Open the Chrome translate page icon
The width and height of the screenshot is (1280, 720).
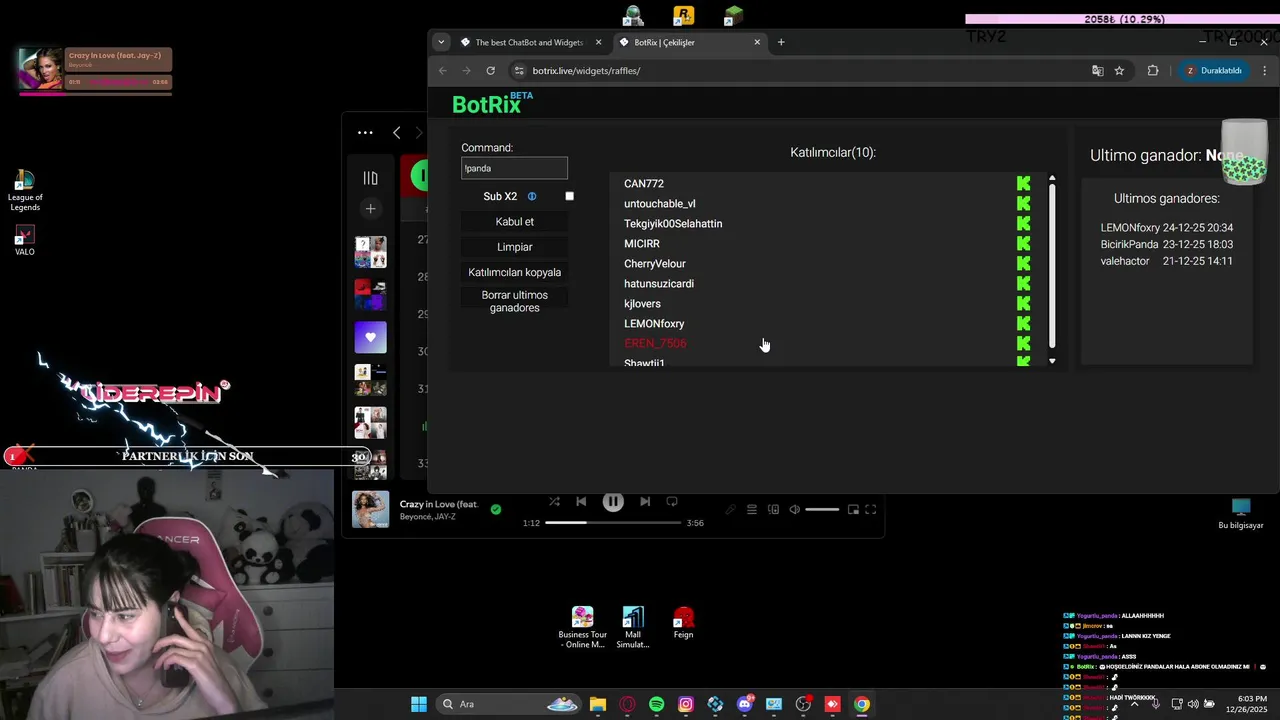1098,71
